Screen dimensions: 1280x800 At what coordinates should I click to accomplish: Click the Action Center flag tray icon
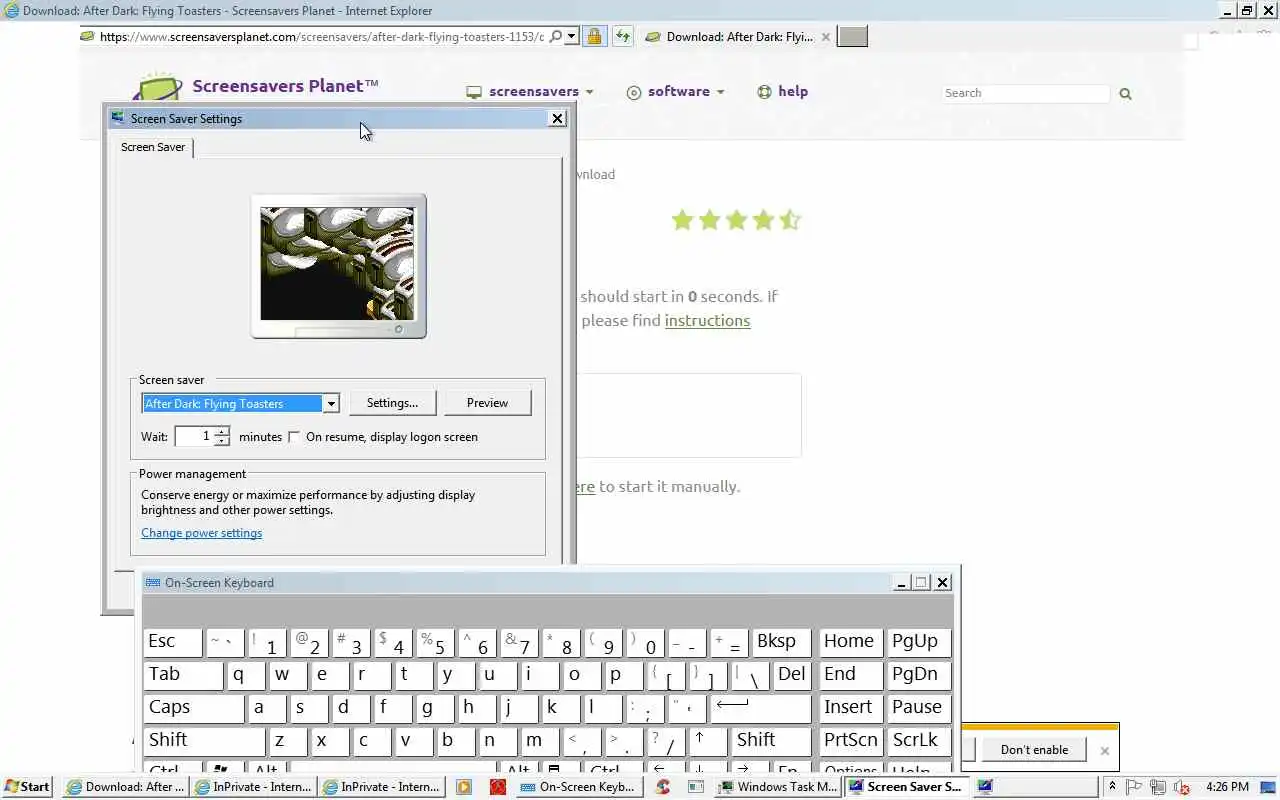pyautogui.click(x=1134, y=787)
